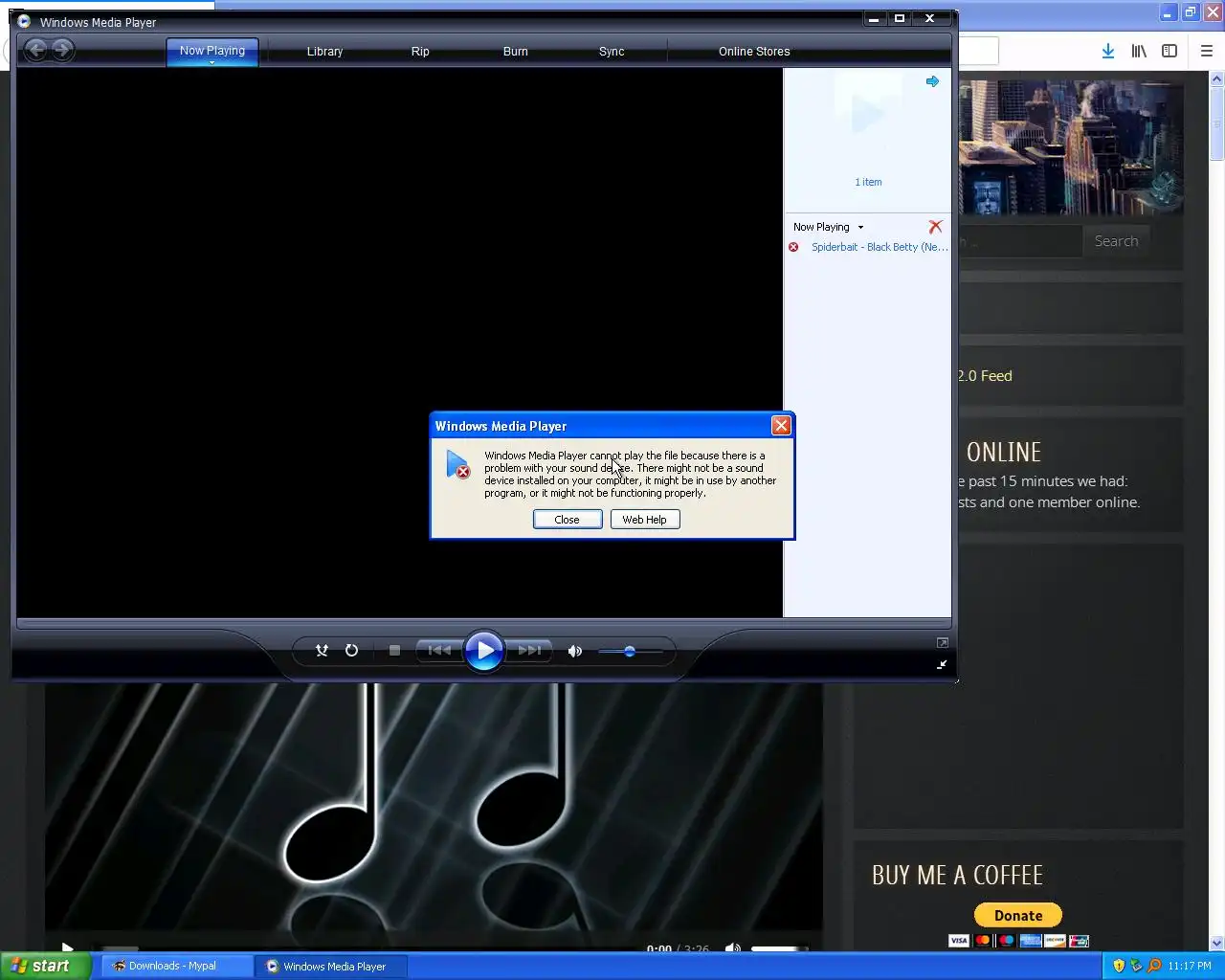Click the Forward arrow in Media Player
The height and width of the screenshot is (980, 1225).
(62, 50)
